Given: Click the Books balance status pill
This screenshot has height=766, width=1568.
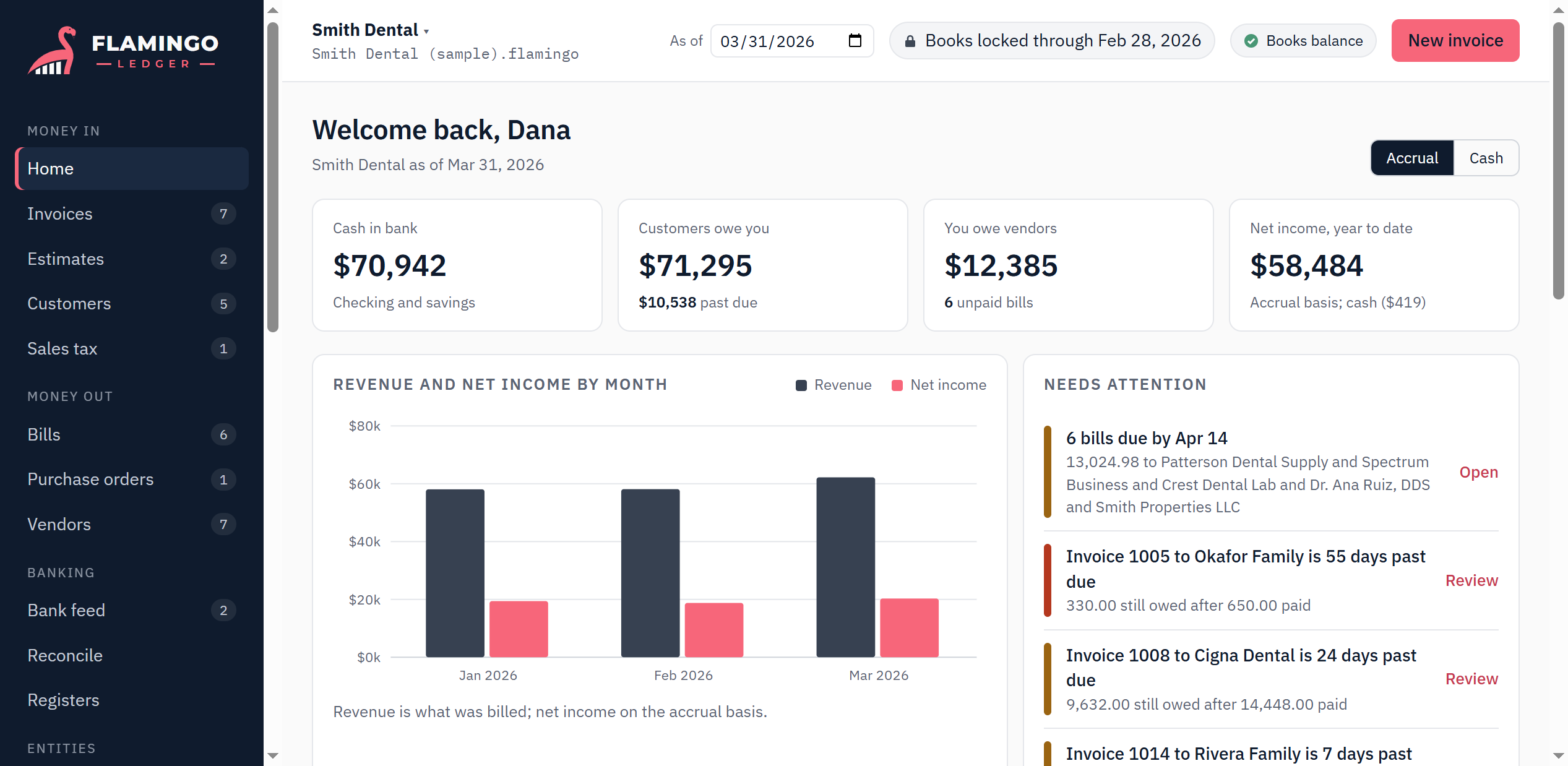Looking at the screenshot, I should [1303, 41].
